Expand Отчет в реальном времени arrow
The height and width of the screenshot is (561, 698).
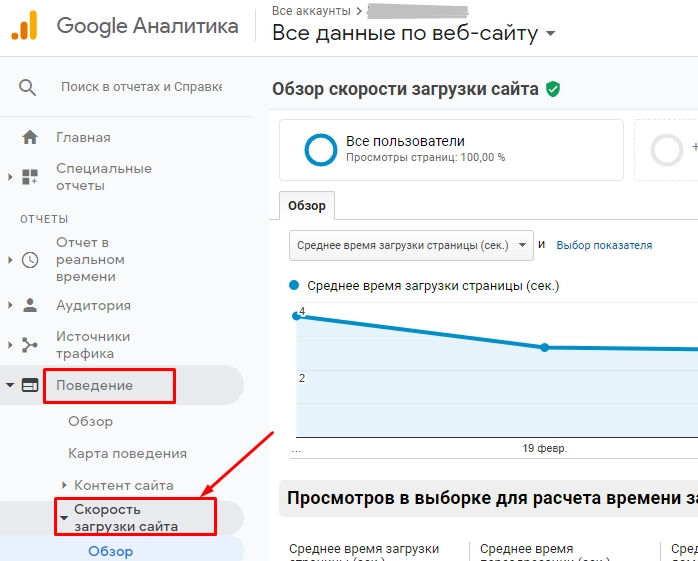(10, 260)
